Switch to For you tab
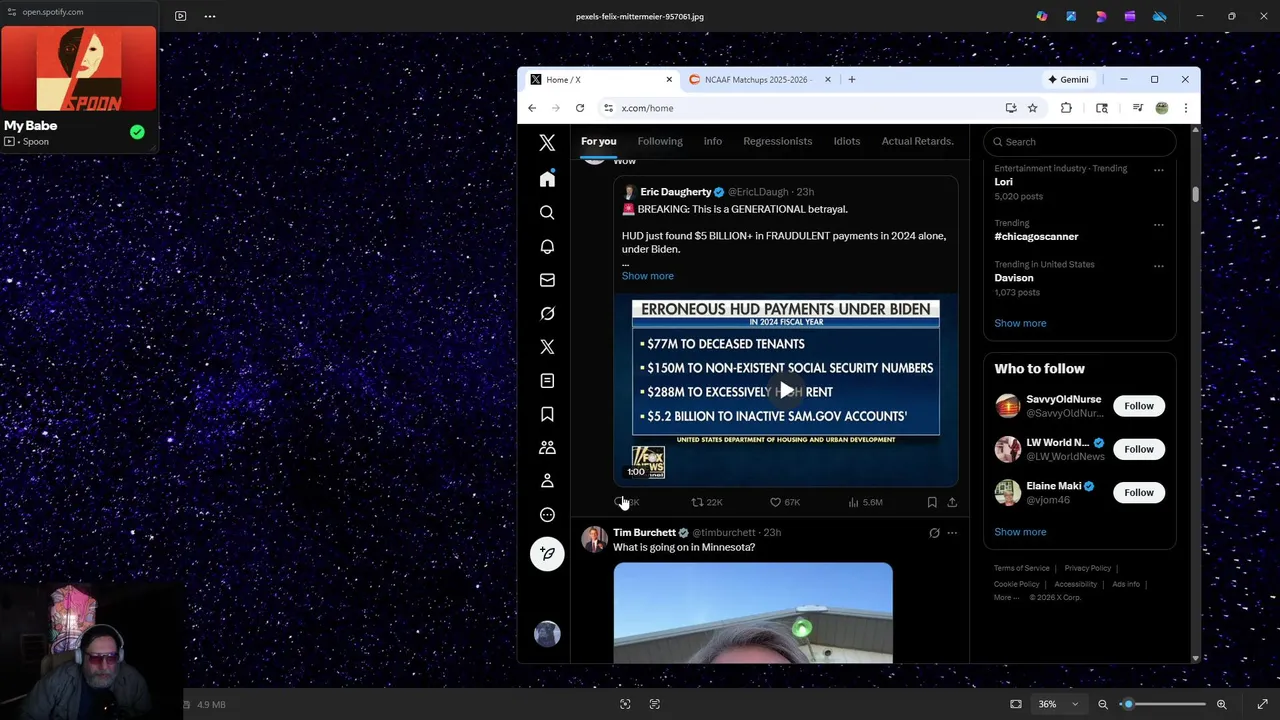Image resolution: width=1280 pixels, height=720 pixels. (x=599, y=142)
